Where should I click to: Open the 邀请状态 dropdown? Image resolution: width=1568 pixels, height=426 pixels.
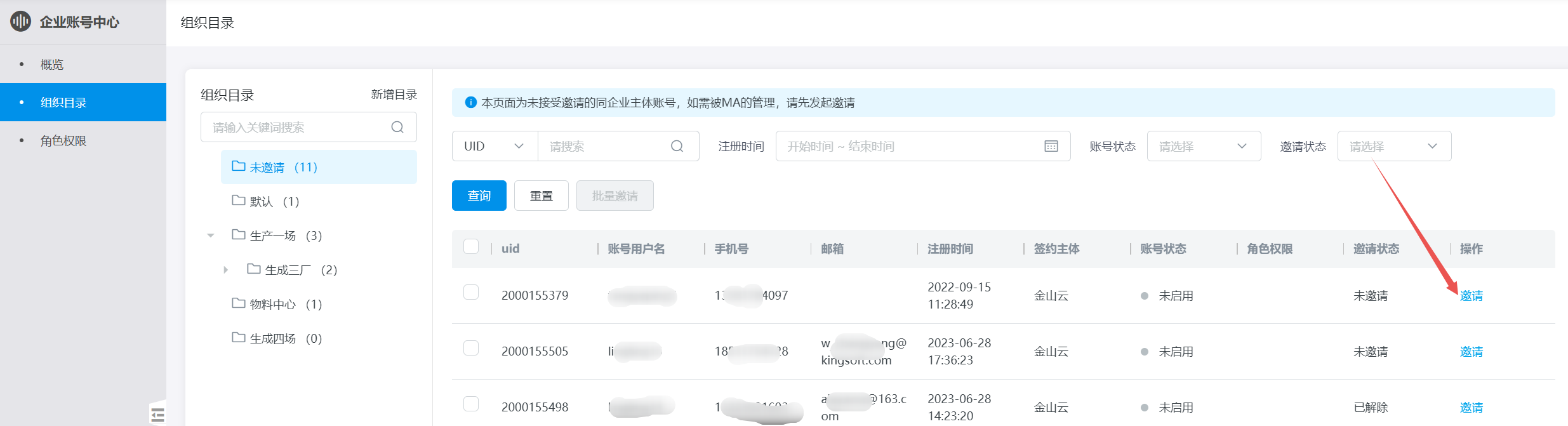pyautogui.click(x=1394, y=146)
